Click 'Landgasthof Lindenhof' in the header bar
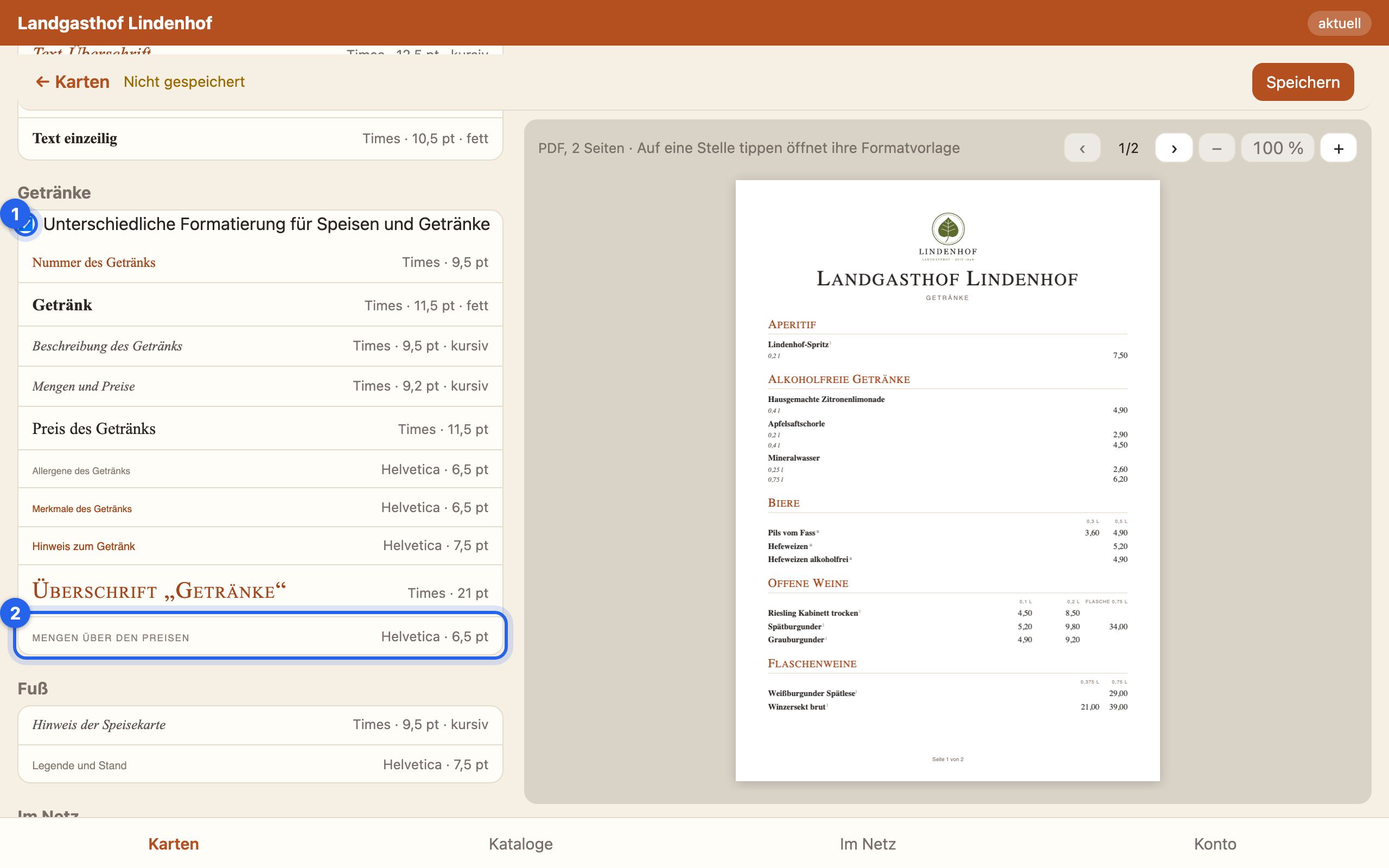The height and width of the screenshot is (868, 1389). click(x=115, y=23)
